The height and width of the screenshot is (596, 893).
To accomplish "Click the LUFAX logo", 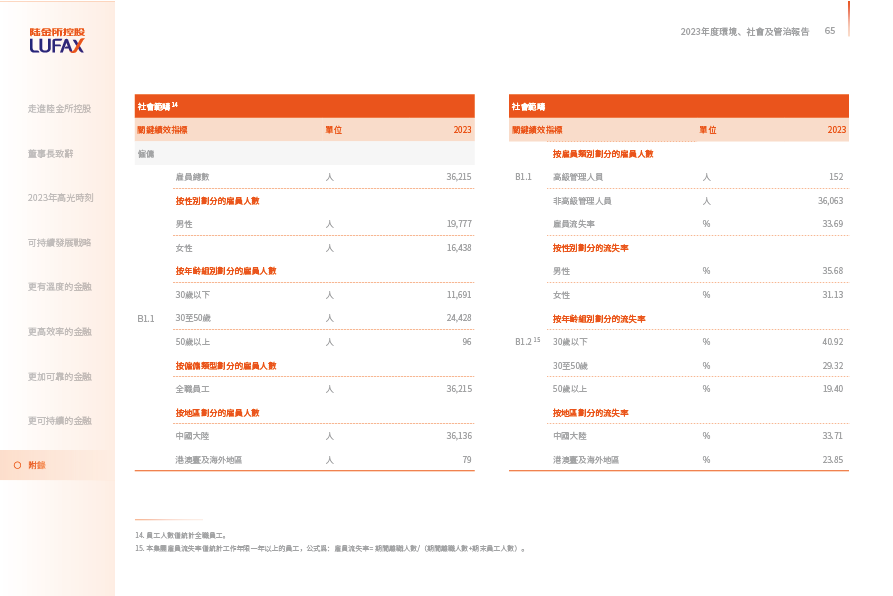I will 57,40.
